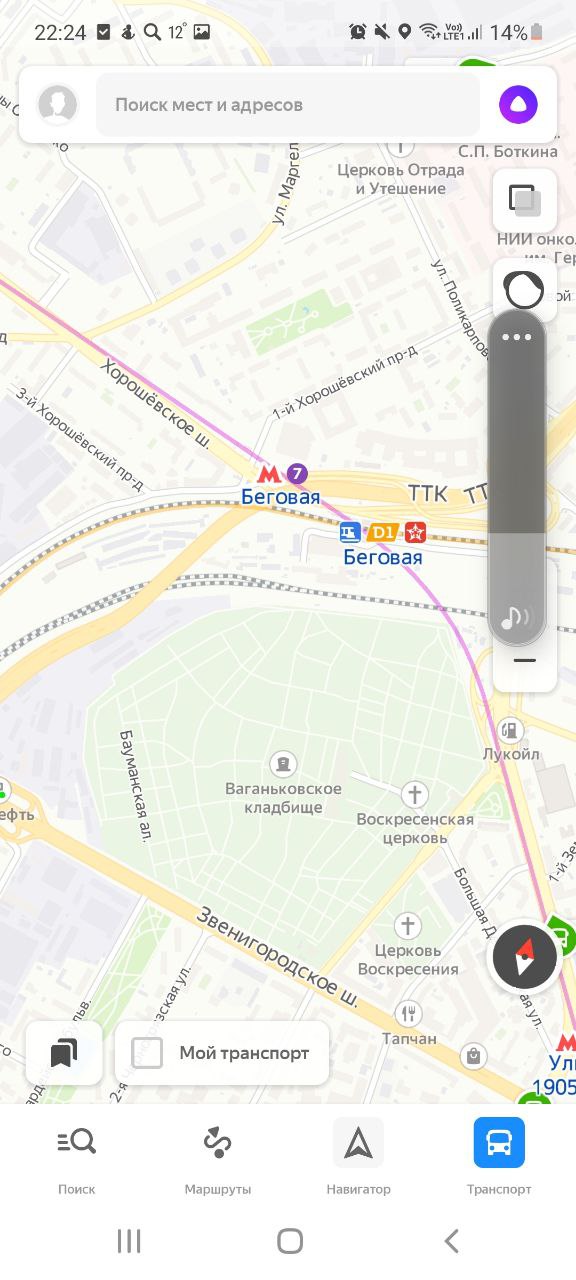
Task: Zoom out with the minus button
Action: [525, 661]
